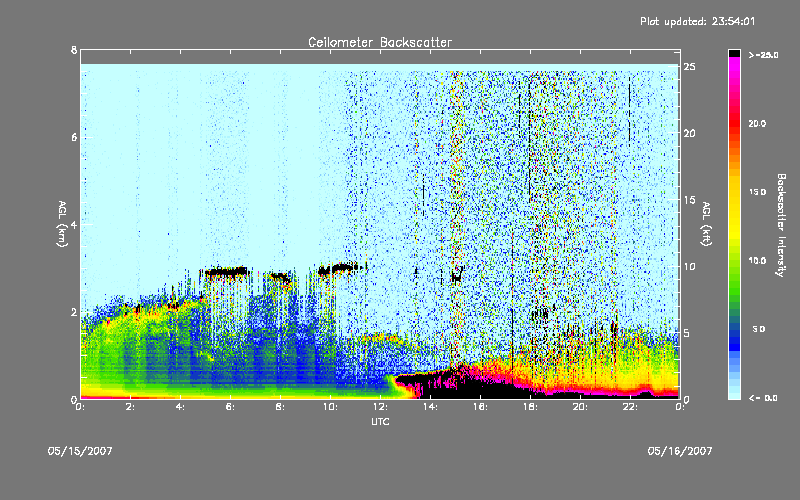
Task: Click the "8" km tick on left axis
Action: tap(74, 50)
